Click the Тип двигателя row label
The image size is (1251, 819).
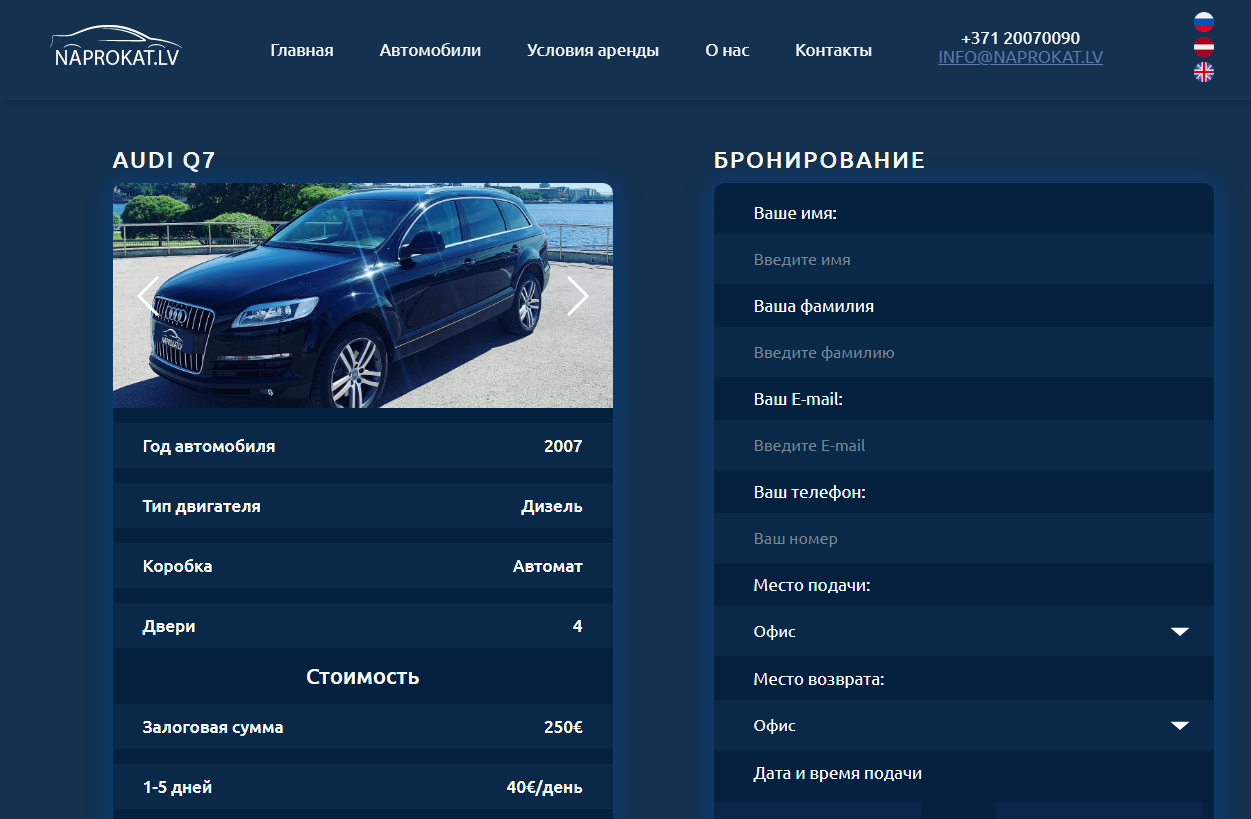(x=202, y=506)
